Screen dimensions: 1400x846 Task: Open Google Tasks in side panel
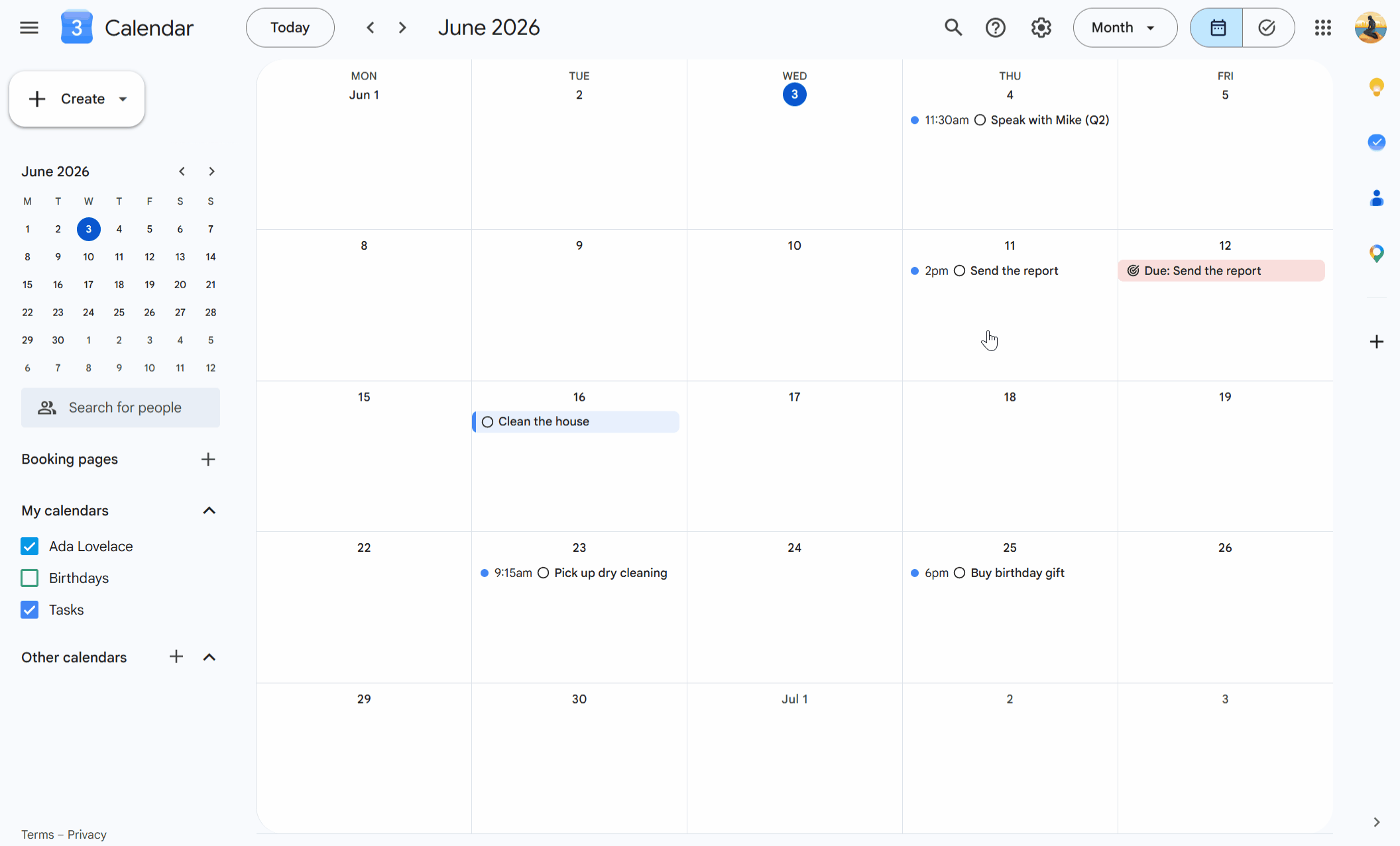coord(1377,142)
